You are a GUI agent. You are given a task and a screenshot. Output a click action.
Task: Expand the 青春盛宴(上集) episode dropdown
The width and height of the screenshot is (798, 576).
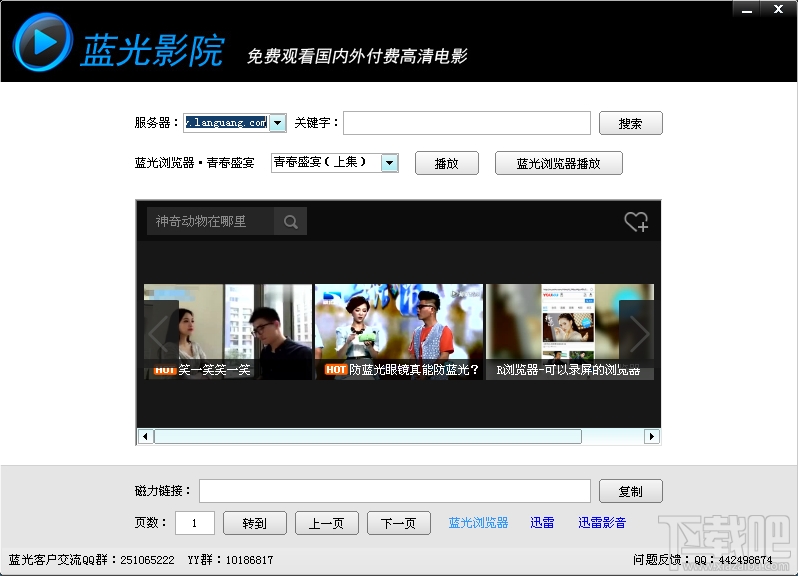coord(389,163)
